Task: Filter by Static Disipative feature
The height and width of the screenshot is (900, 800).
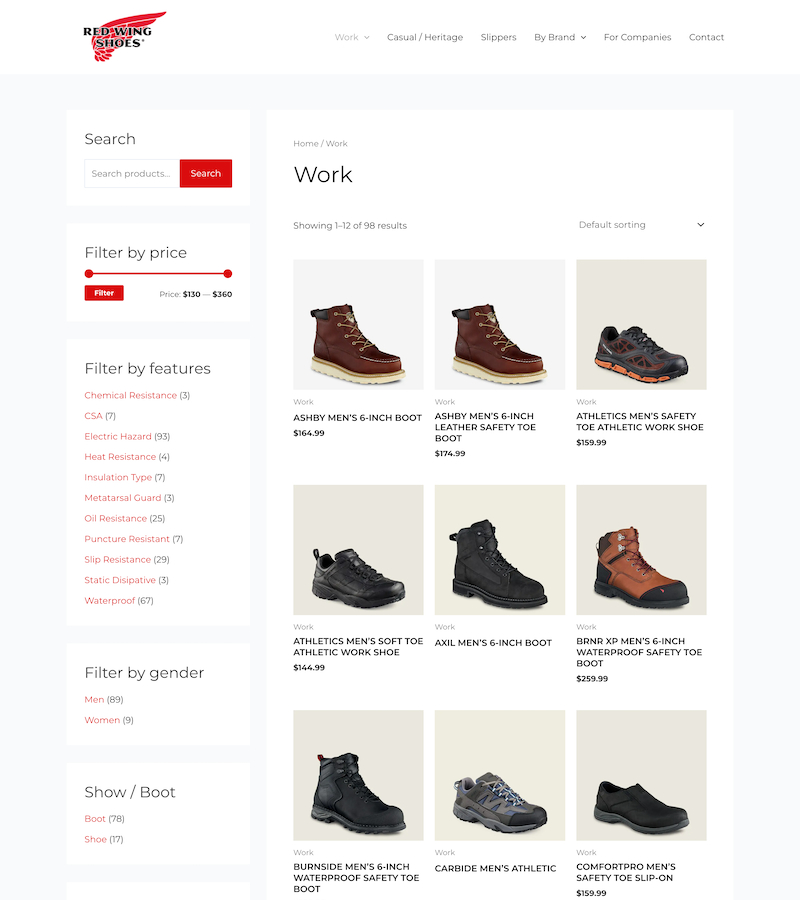Action: pyautogui.click(x=120, y=580)
